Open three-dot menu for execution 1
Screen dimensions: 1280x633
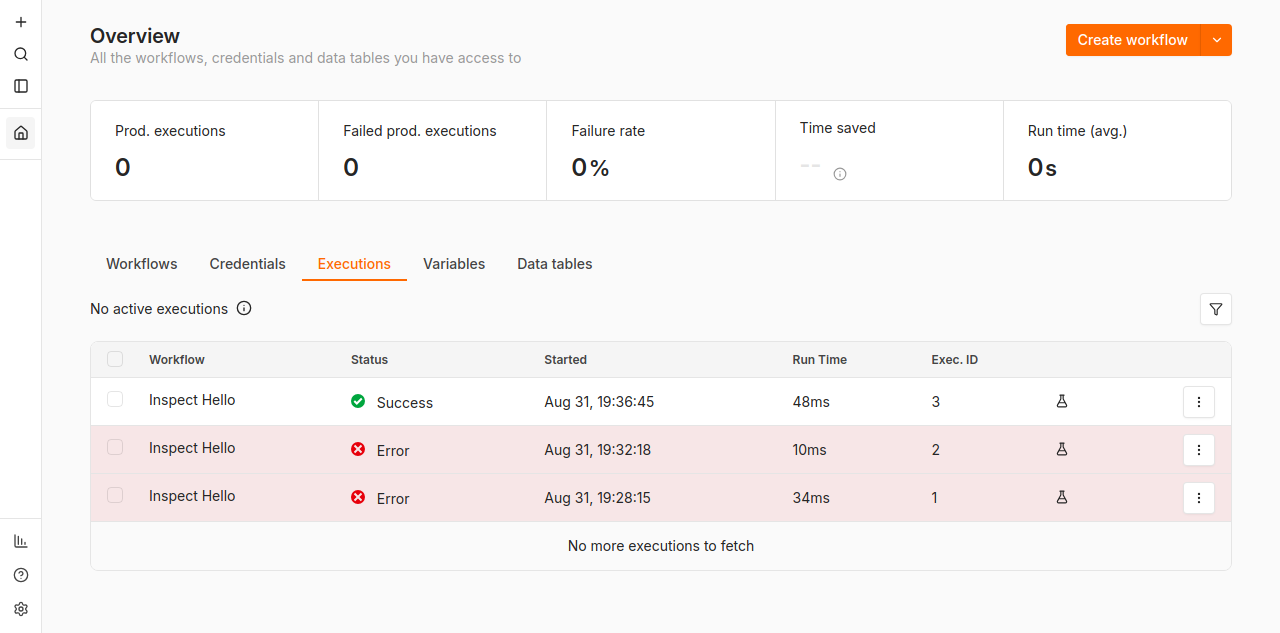point(1199,498)
